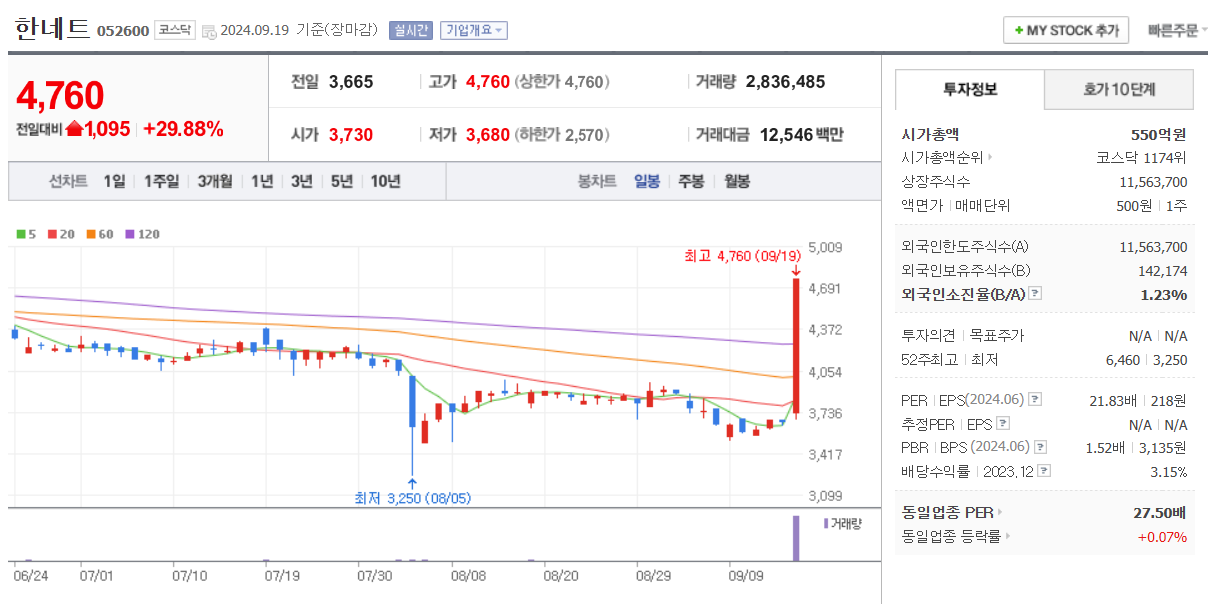The image size is (1211, 604).
Task: Click the 코스닥 market label
Action: 175,30
